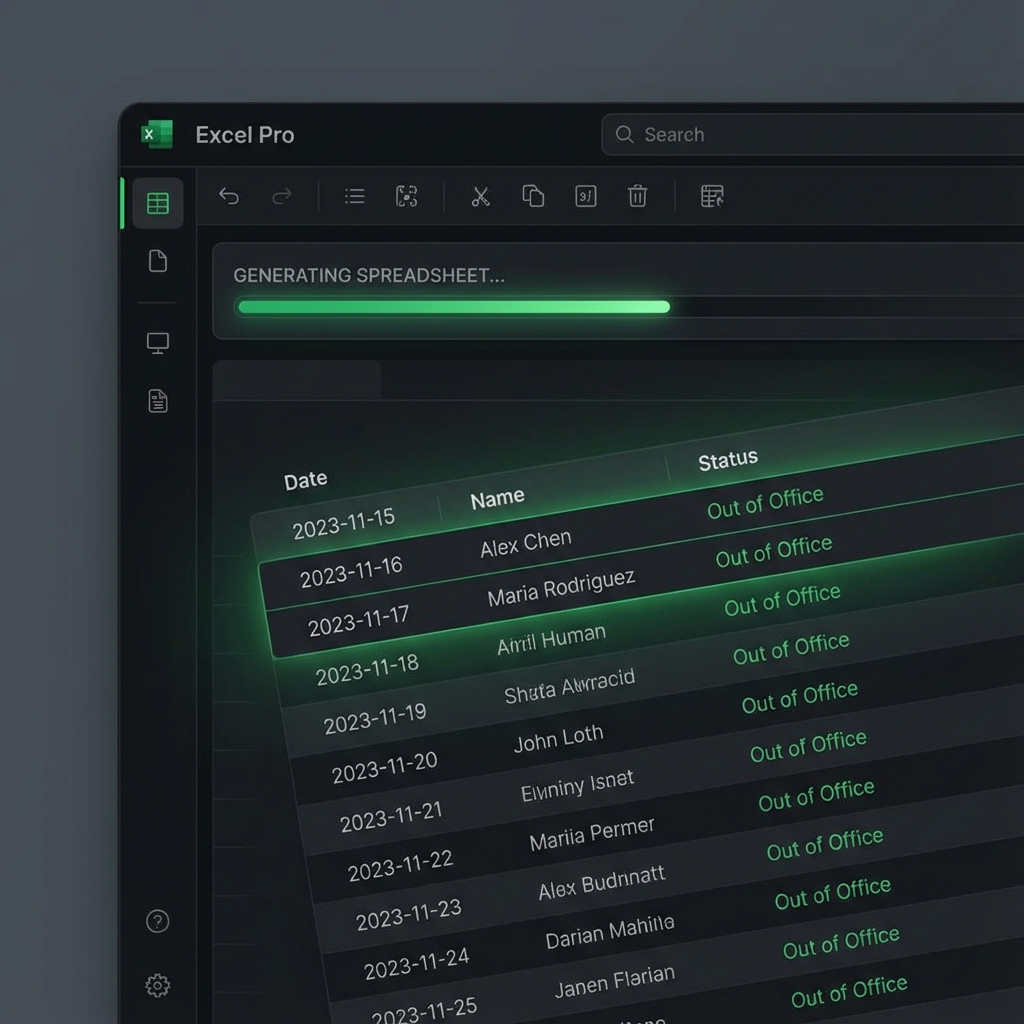Click the Copy icon in the toolbar
The width and height of the screenshot is (1024, 1024).
(x=533, y=196)
